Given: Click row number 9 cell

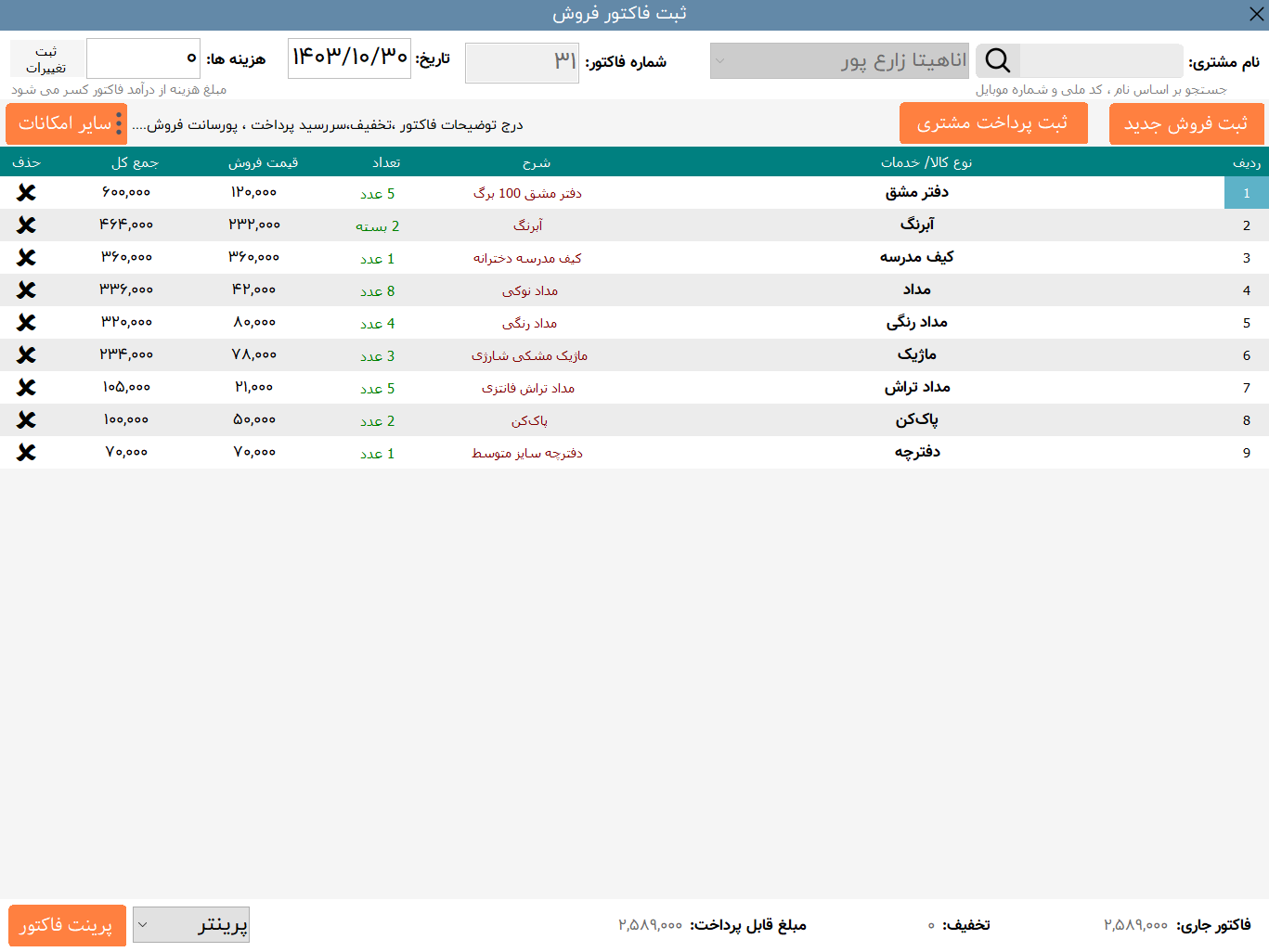Looking at the screenshot, I should pos(1247,452).
